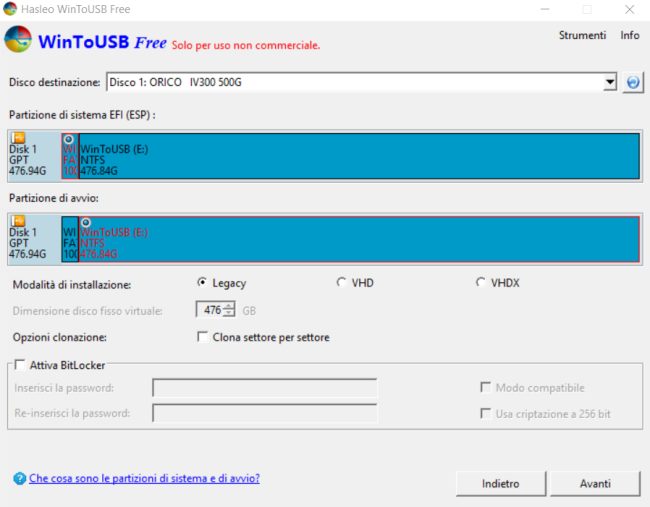The height and width of the screenshot is (507, 650).
Task: Click Disk 1 icon in boot partition row
Action: [x=18, y=221]
